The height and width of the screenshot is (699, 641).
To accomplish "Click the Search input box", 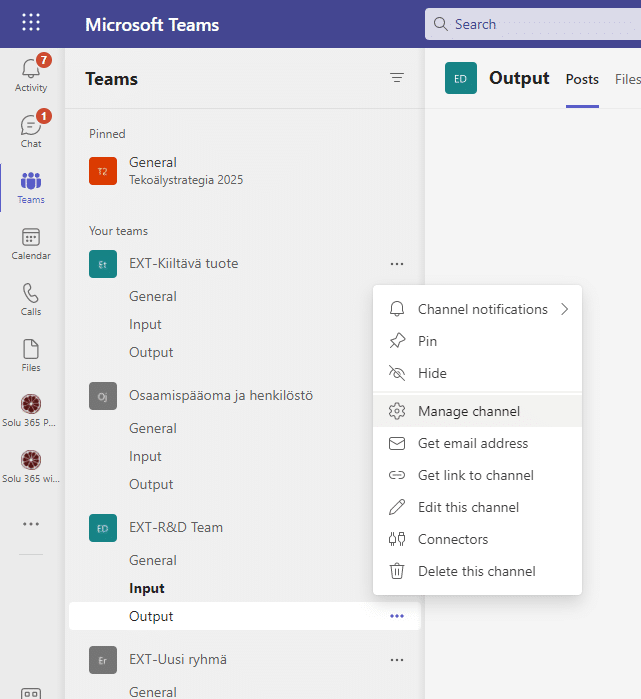I will tap(533, 24).
